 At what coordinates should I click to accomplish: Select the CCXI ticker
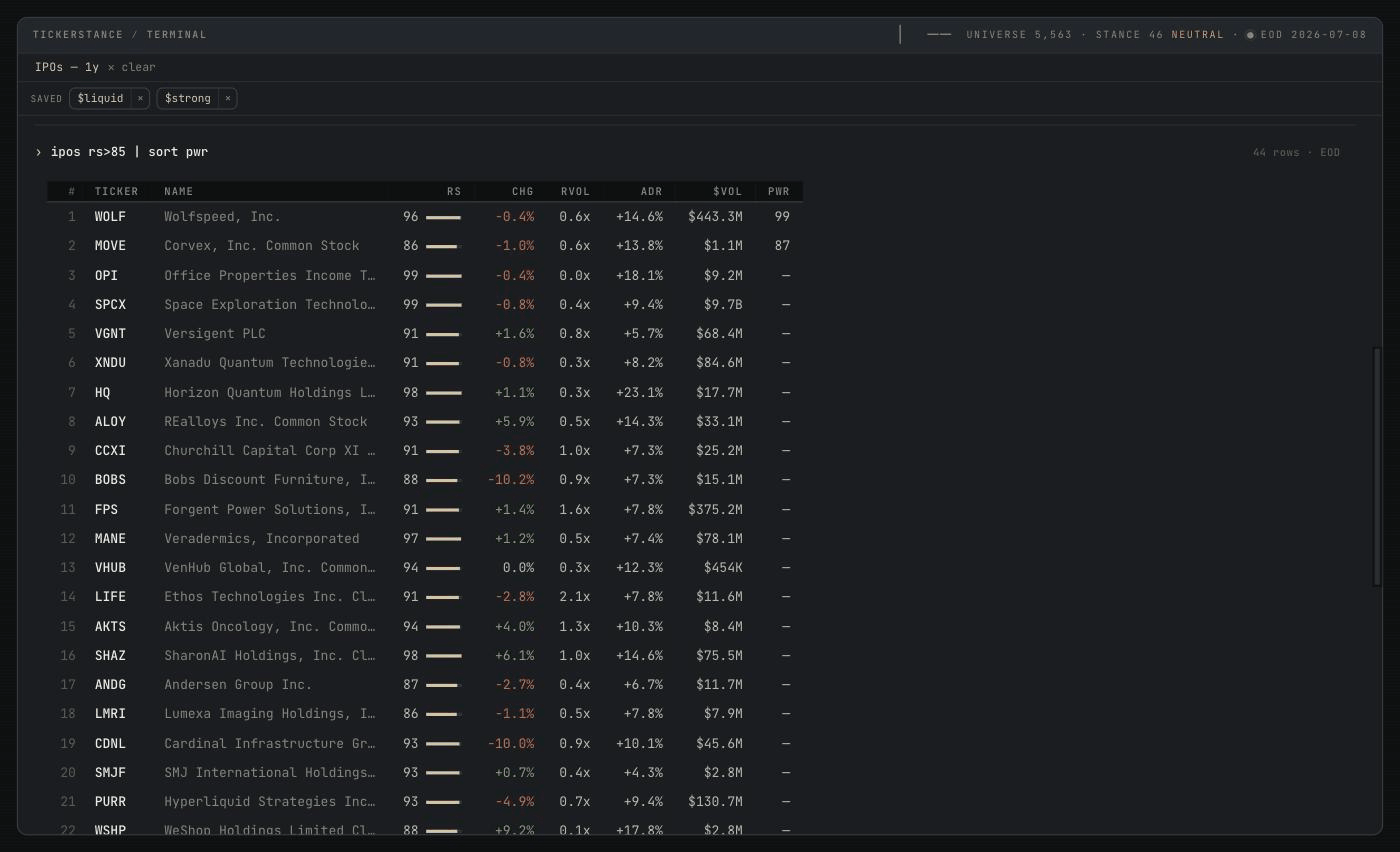click(110, 451)
